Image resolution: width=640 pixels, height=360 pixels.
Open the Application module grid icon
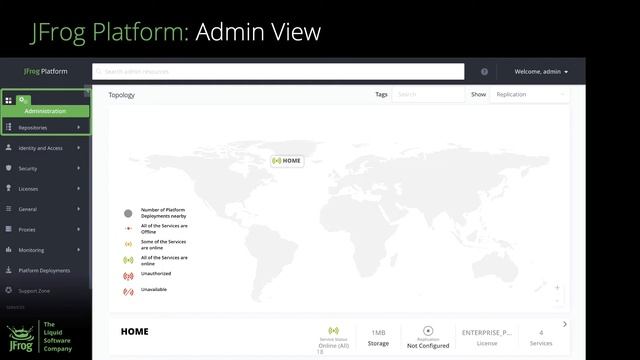click(9, 100)
